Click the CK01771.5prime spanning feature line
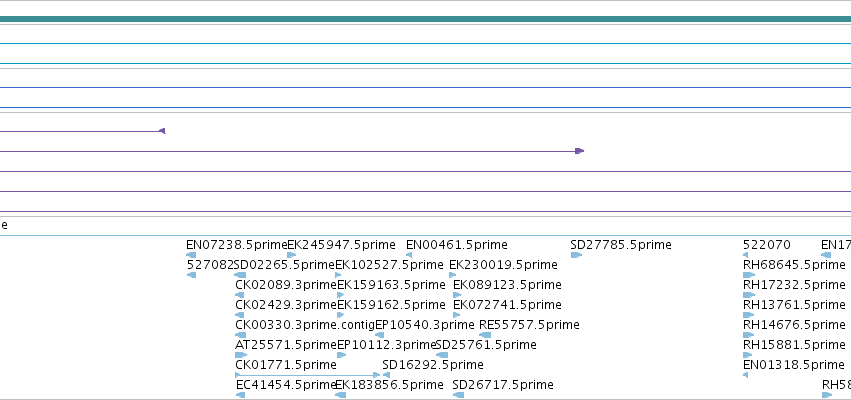Viewport: 851px width, 400px height. click(x=308, y=375)
